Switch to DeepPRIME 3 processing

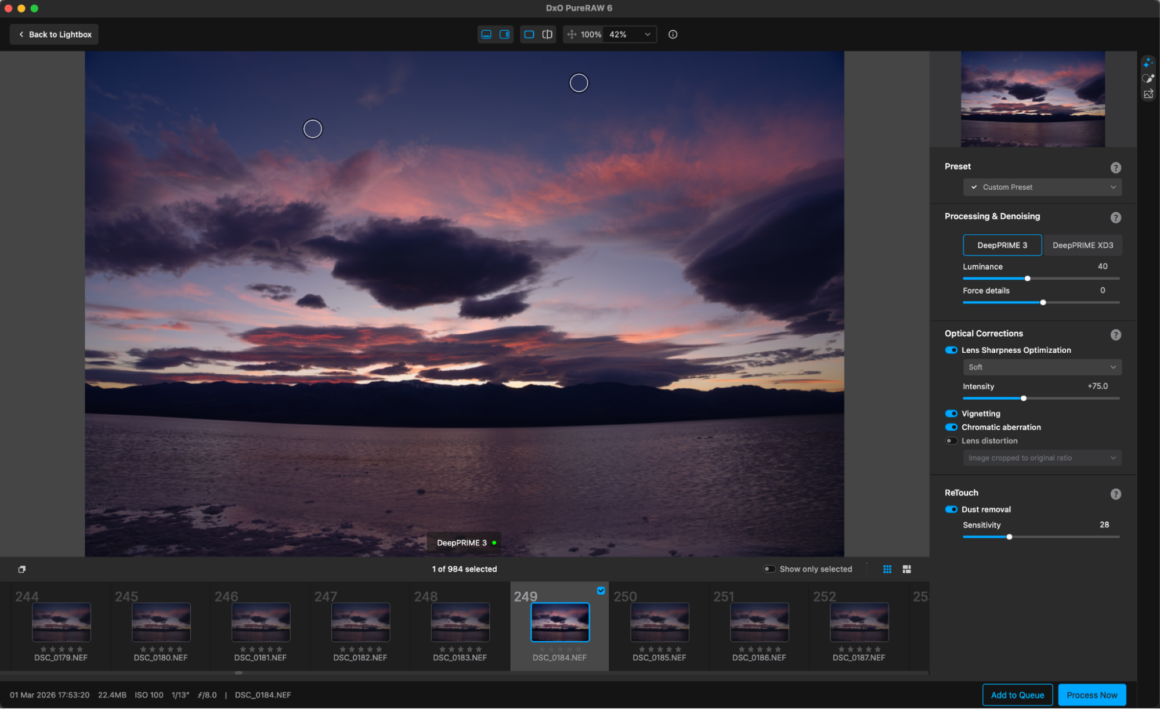1001,244
